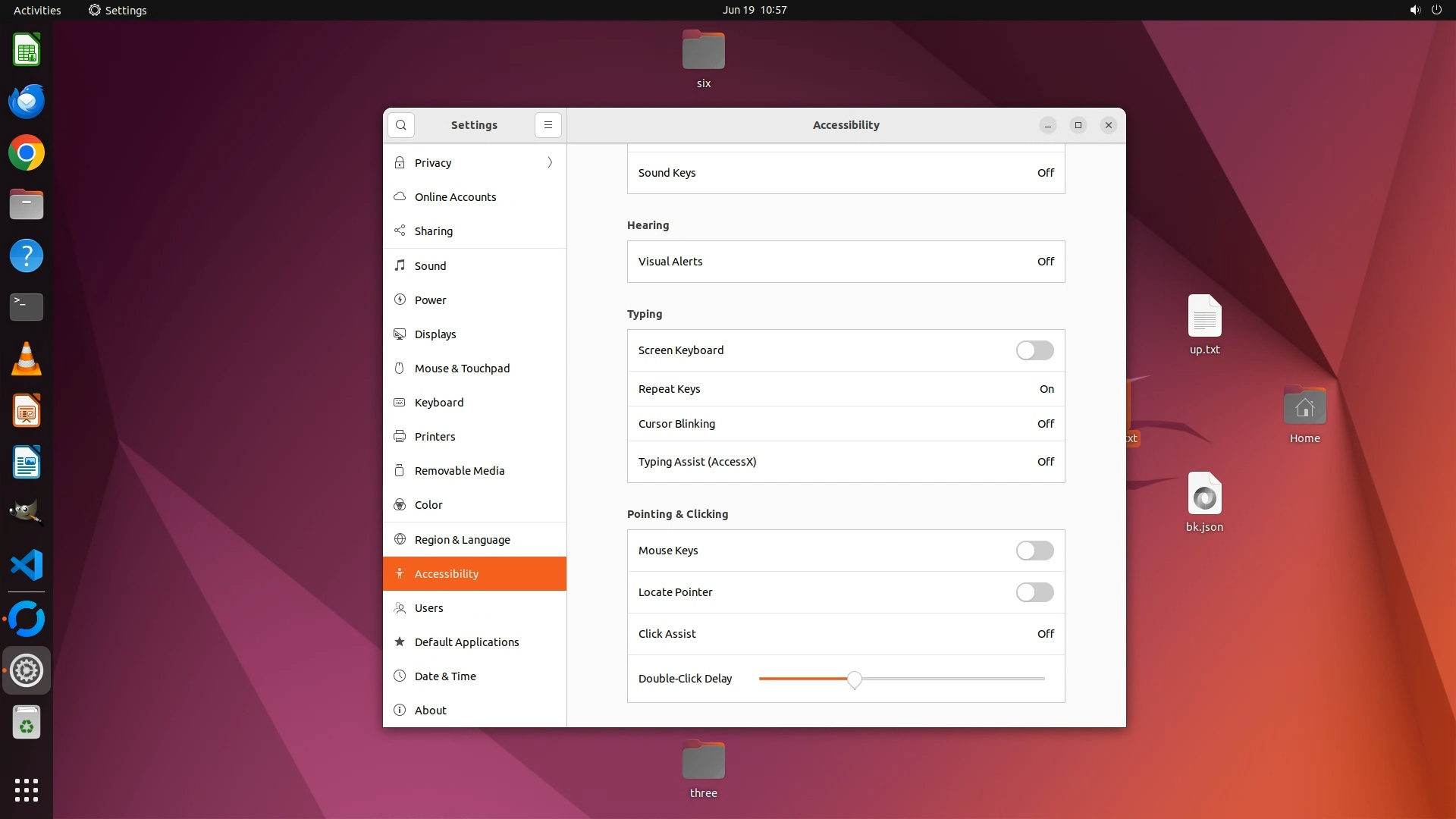Launch Google Chrome from the dock

[27, 153]
